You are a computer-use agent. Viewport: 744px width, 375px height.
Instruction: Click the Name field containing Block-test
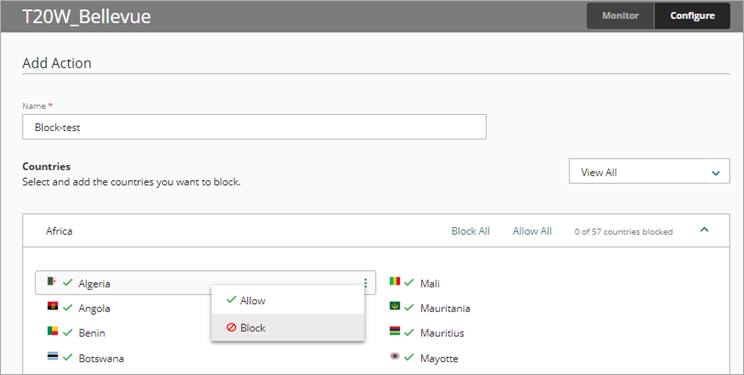(x=254, y=127)
